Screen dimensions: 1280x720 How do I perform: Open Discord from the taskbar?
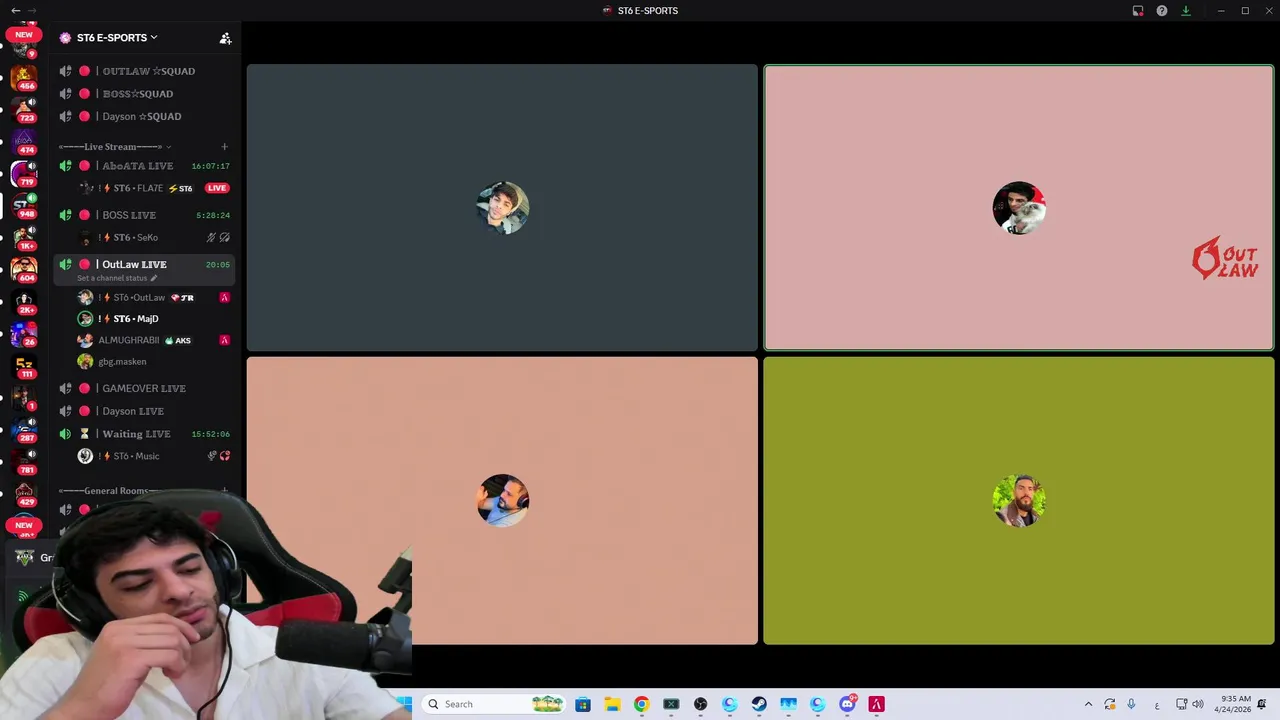848,704
